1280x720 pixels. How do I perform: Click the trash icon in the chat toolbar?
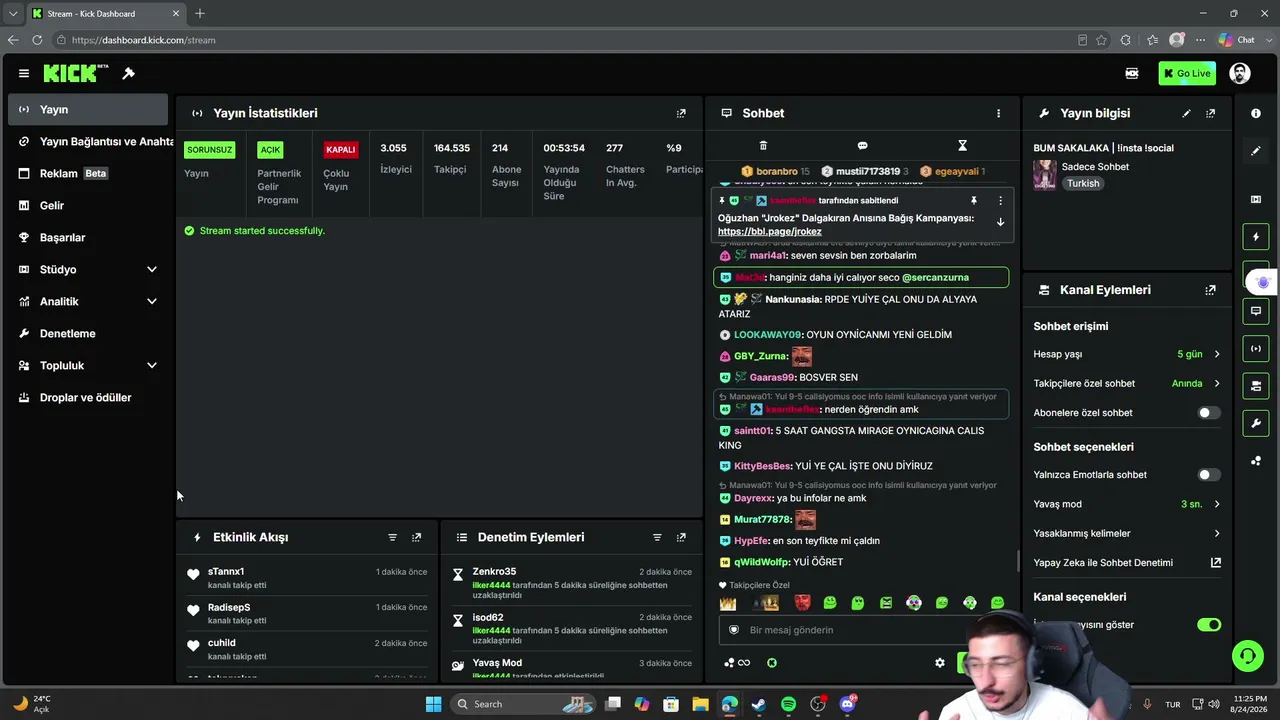click(763, 145)
